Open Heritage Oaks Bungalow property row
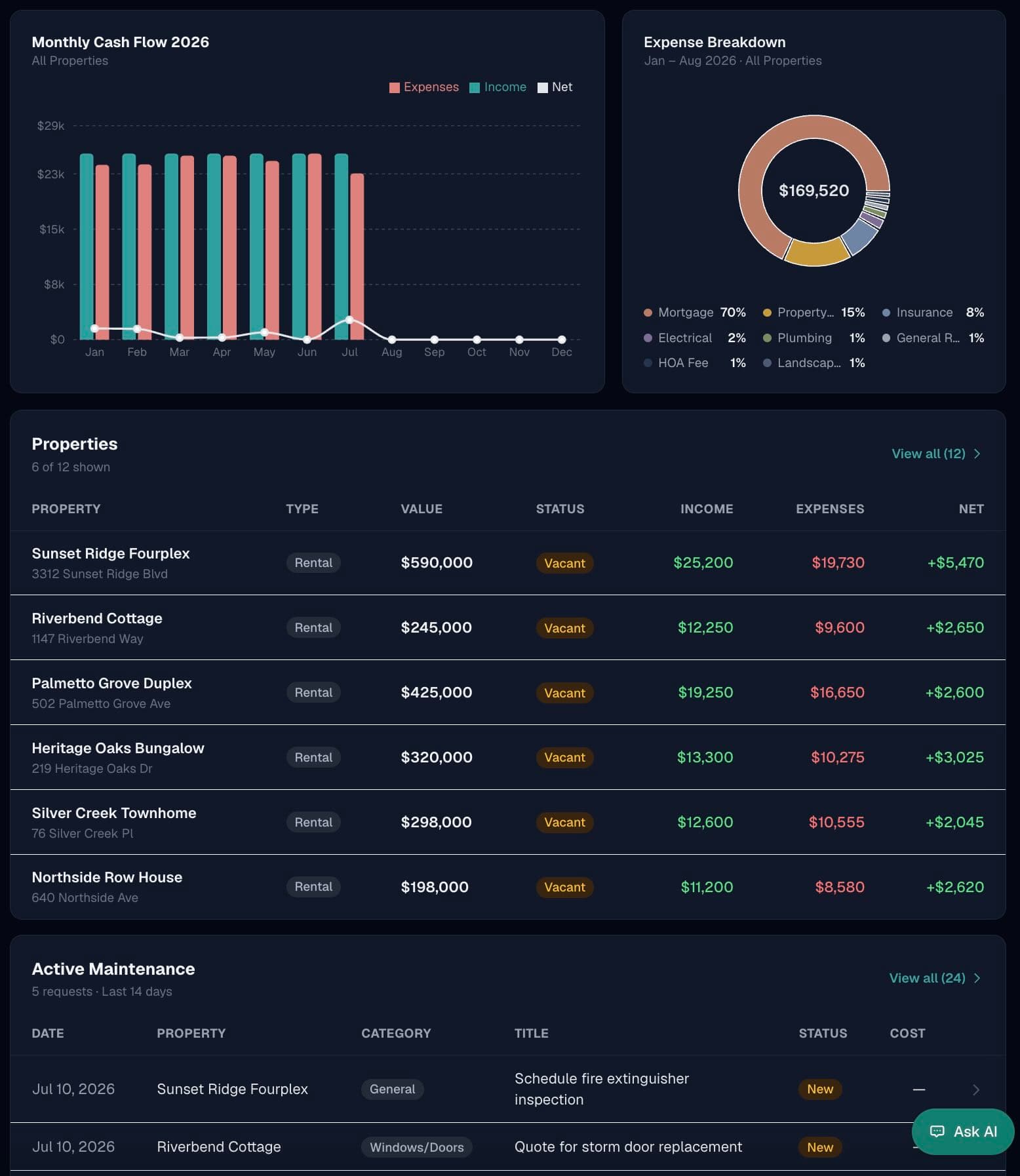This screenshot has height=1176, width=1020. point(508,757)
